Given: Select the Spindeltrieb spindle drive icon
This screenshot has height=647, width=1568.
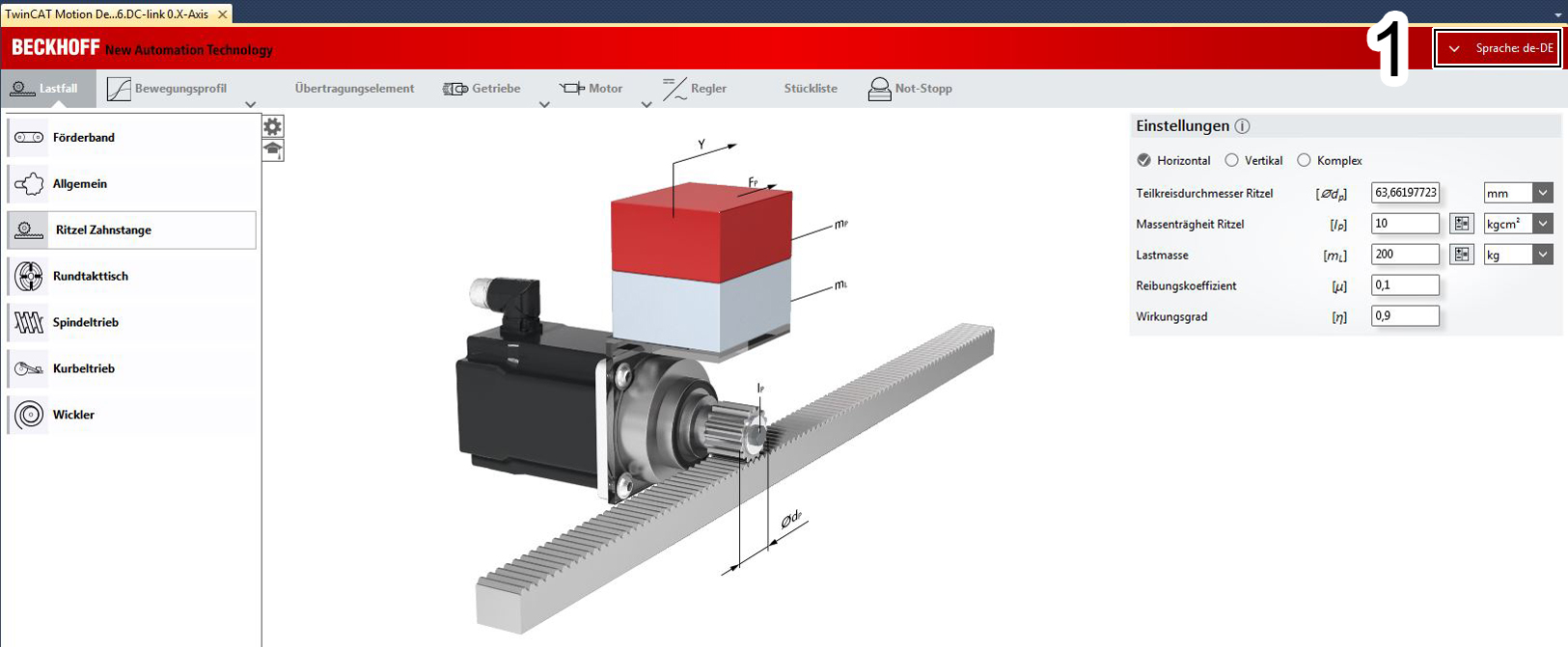Looking at the screenshot, I should [x=29, y=323].
